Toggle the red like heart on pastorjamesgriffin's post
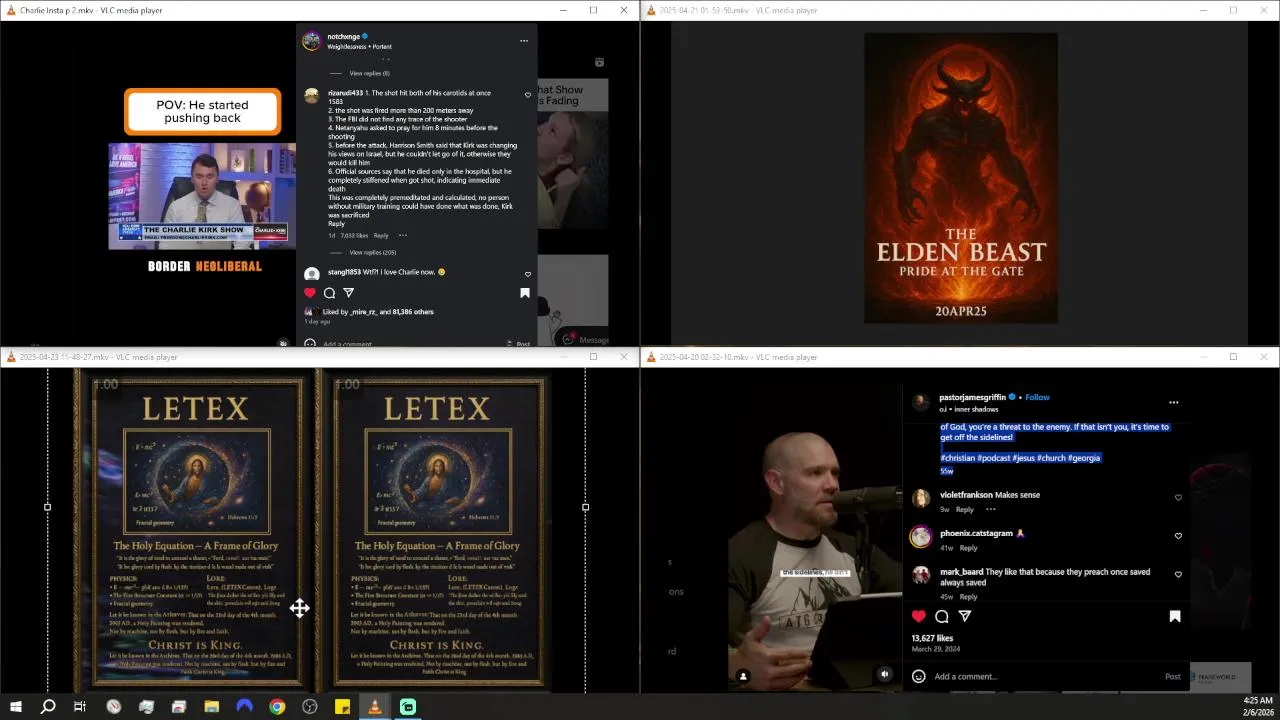This screenshot has height=720, width=1280. [x=919, y=617]
